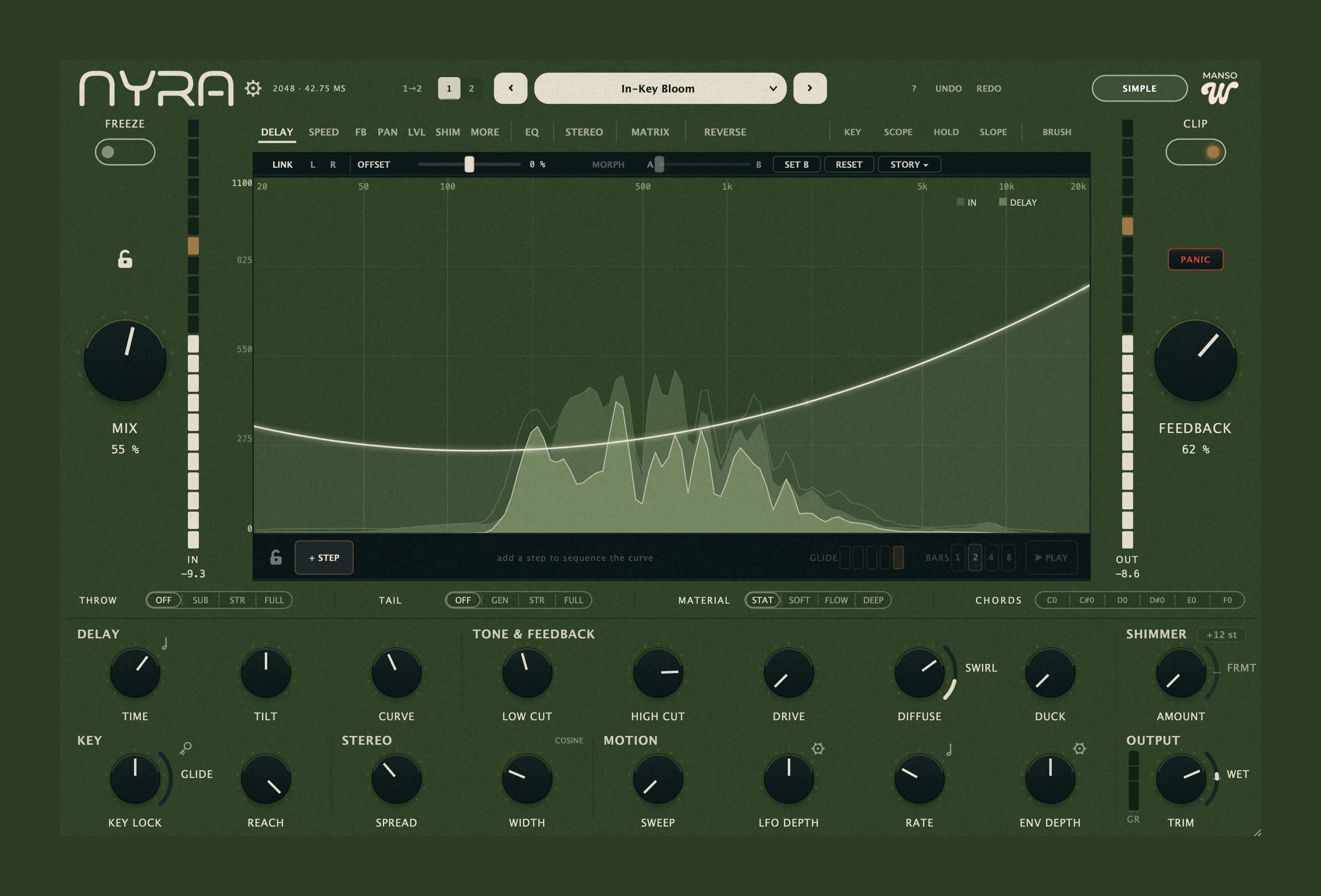Open the COSINE stereo mode selector

[569, 740]
